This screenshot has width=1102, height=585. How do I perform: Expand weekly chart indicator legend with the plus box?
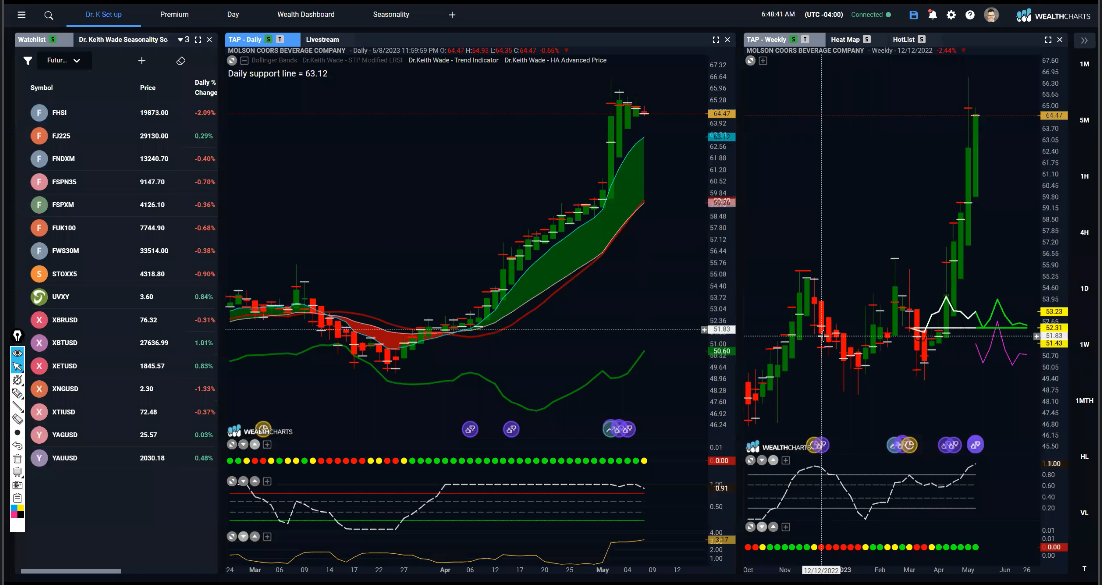click(763, 61)
